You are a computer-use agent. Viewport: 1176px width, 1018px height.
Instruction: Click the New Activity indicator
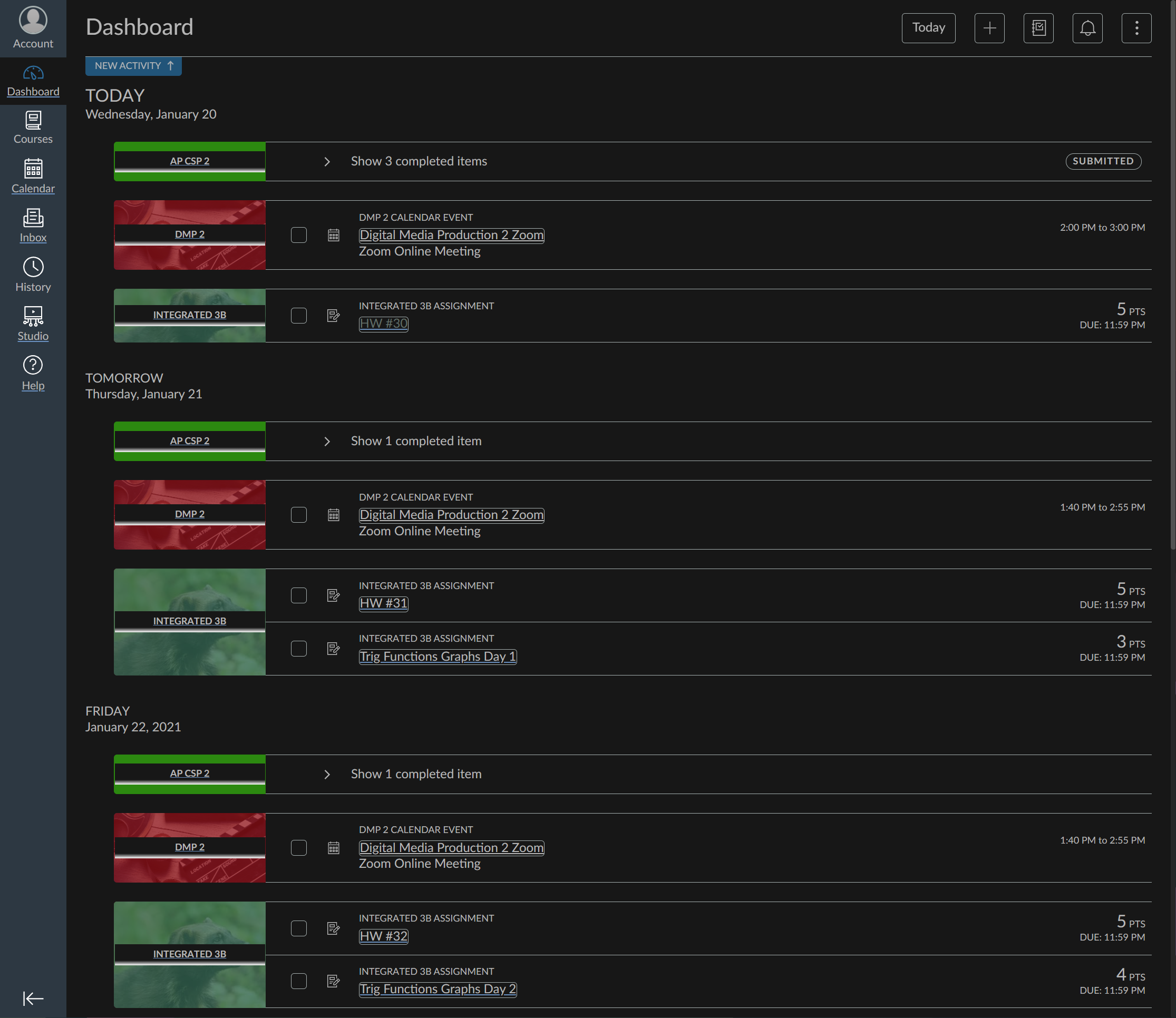(x=133, y=66)
